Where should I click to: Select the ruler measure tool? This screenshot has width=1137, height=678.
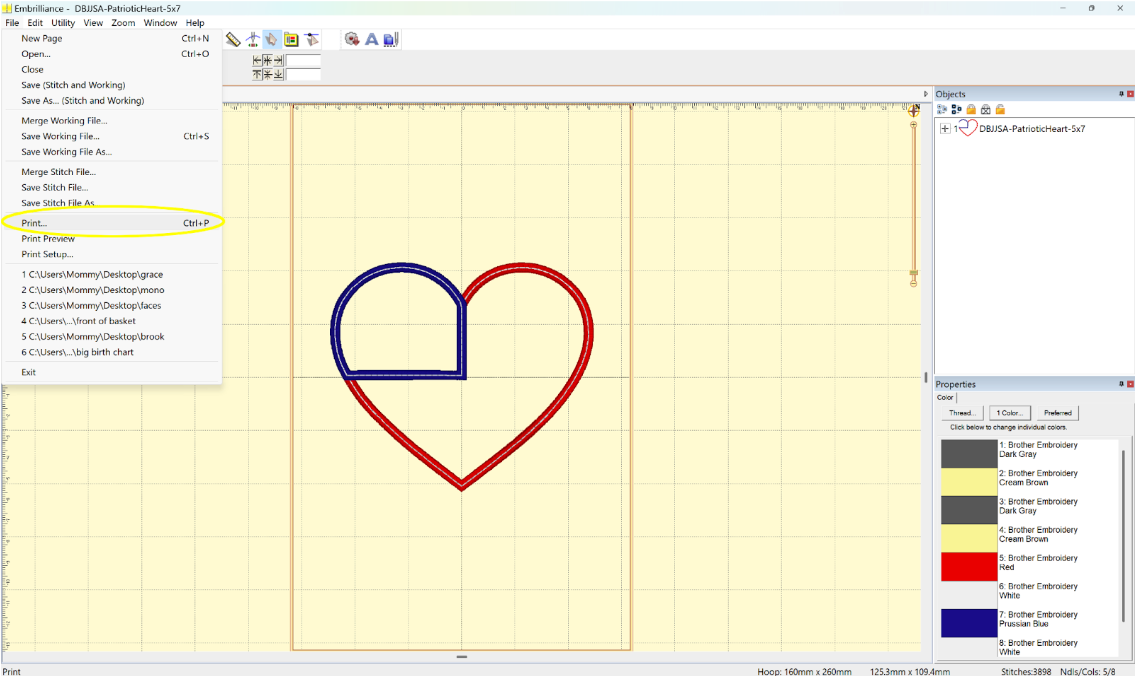tap(232, 39)
